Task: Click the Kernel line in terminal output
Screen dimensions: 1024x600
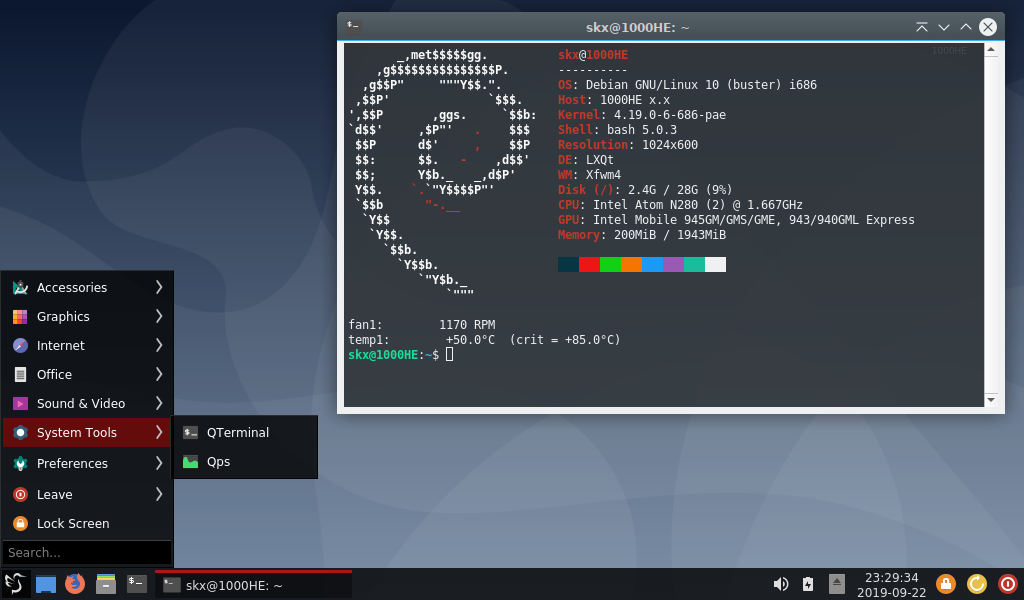Action: tap(641, 115)
